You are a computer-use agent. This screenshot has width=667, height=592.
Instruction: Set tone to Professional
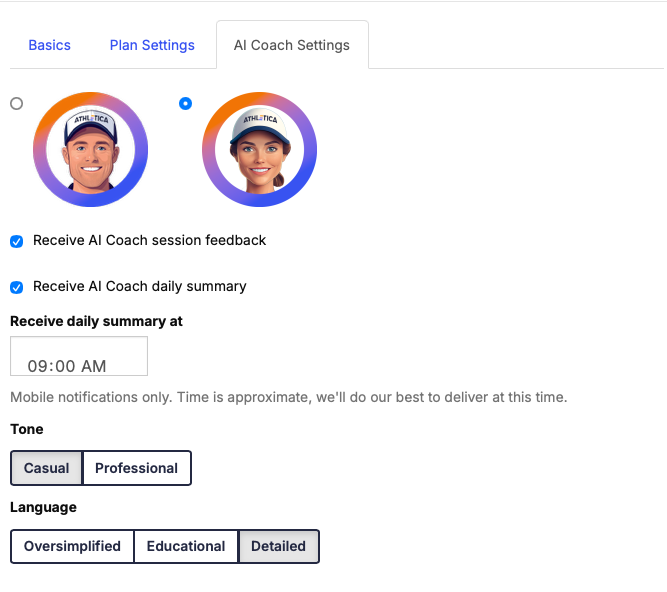tap(136, 468)
